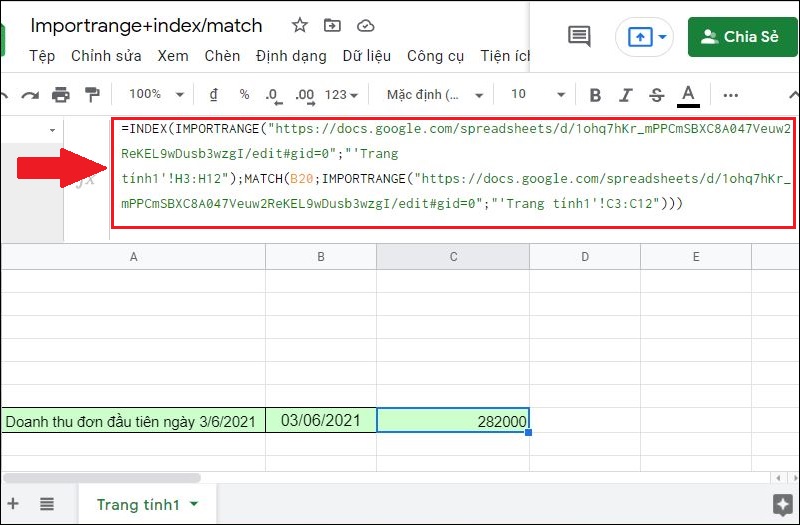The height and width of the screenshot is (525, 800).
Task: Open the Explore button at bottom right
Action: pos(783,505)
